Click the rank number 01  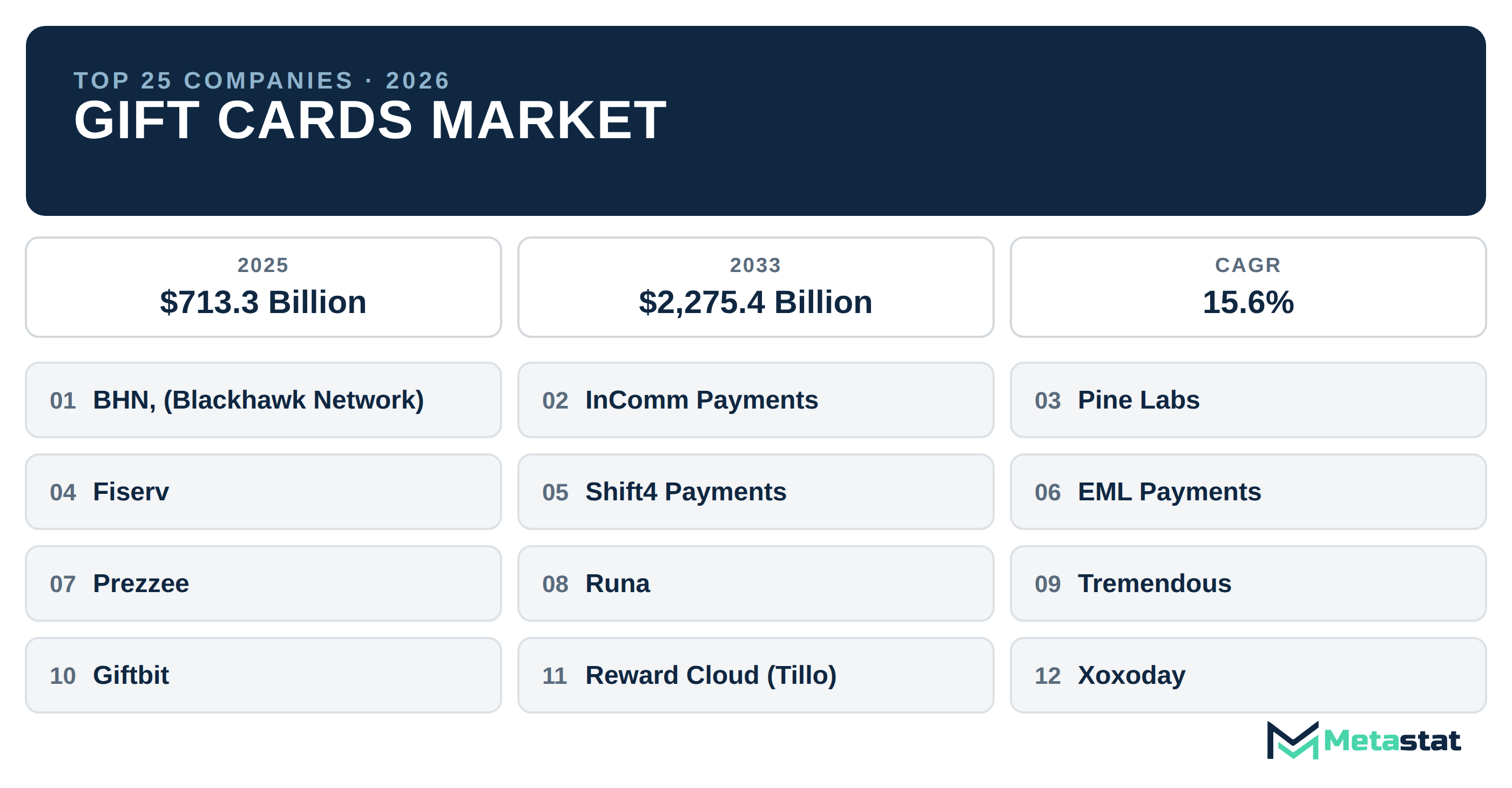tap(63, 401)
